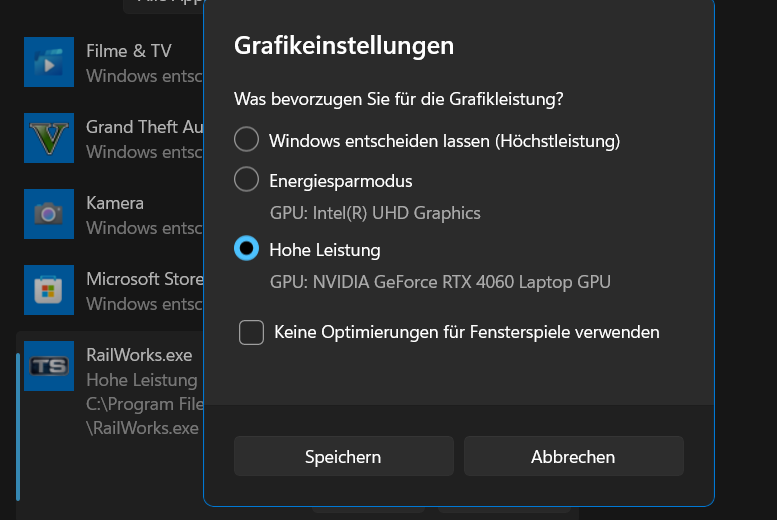Click the Keine Optimierungen für Fensterspiele label
The width and height of the screenshot is (777, 520).
[x=467, y=332]
